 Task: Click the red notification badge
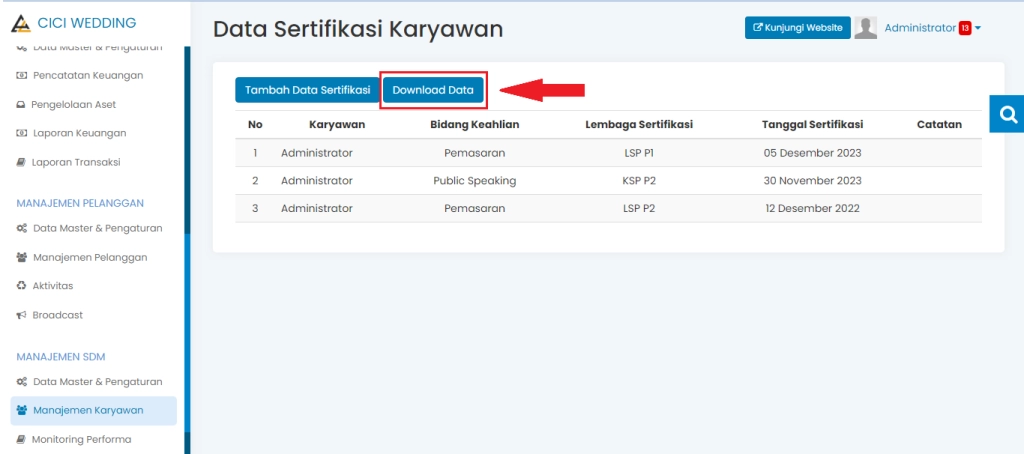coord(965,28)
